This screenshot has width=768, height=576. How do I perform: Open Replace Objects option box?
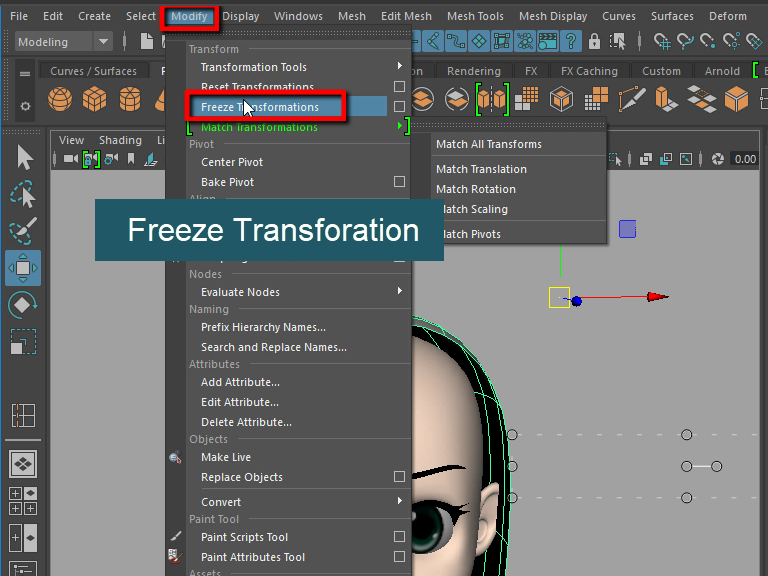[399, 477]
